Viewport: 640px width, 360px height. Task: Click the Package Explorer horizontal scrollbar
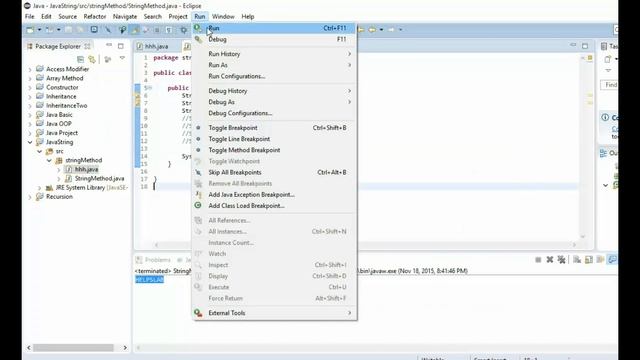73,348
